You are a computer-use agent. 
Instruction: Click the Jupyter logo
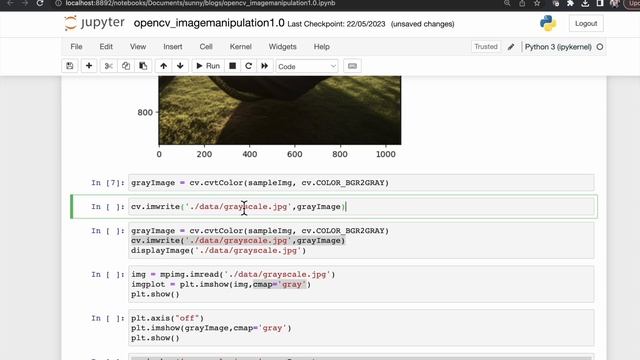pos(94,23)
